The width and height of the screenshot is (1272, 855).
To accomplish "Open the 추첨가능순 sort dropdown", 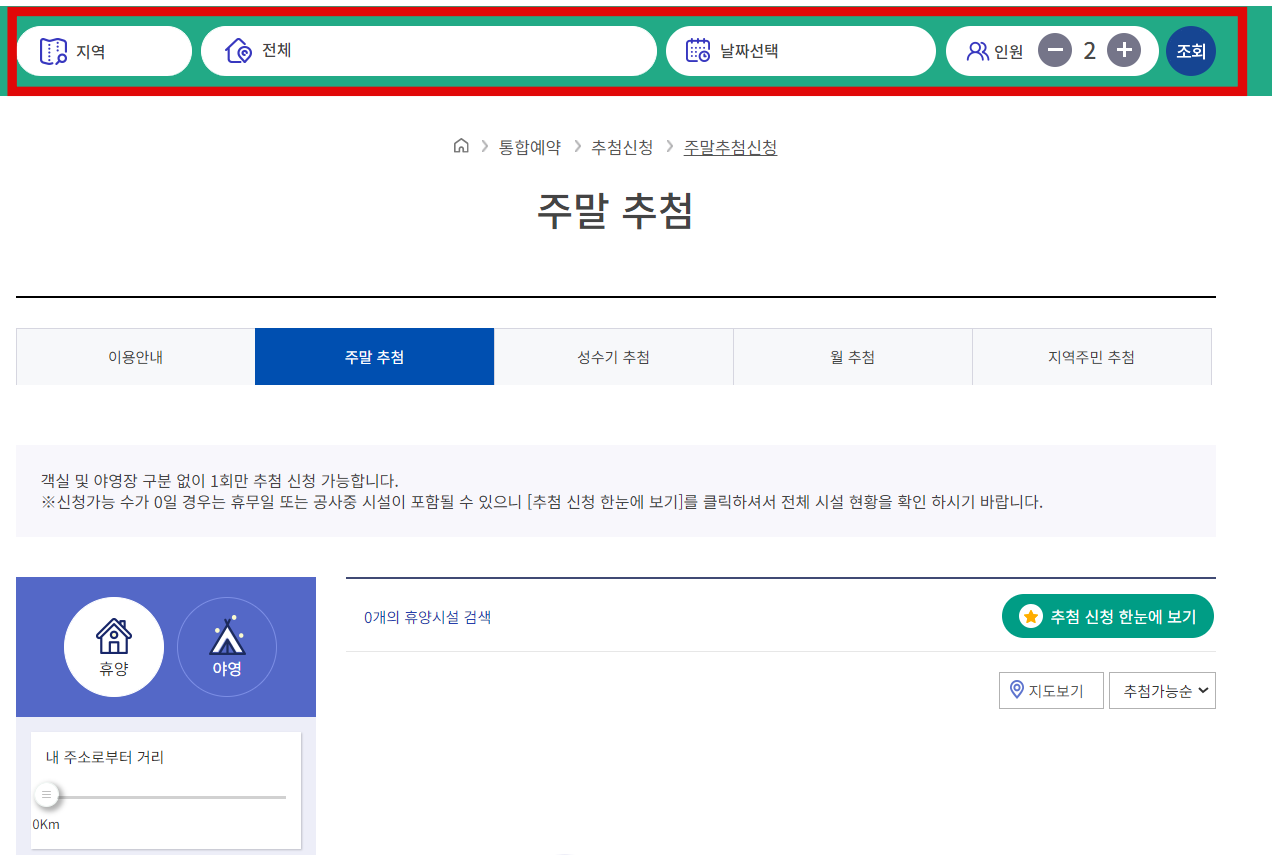I will click(x=1162, y=690).
